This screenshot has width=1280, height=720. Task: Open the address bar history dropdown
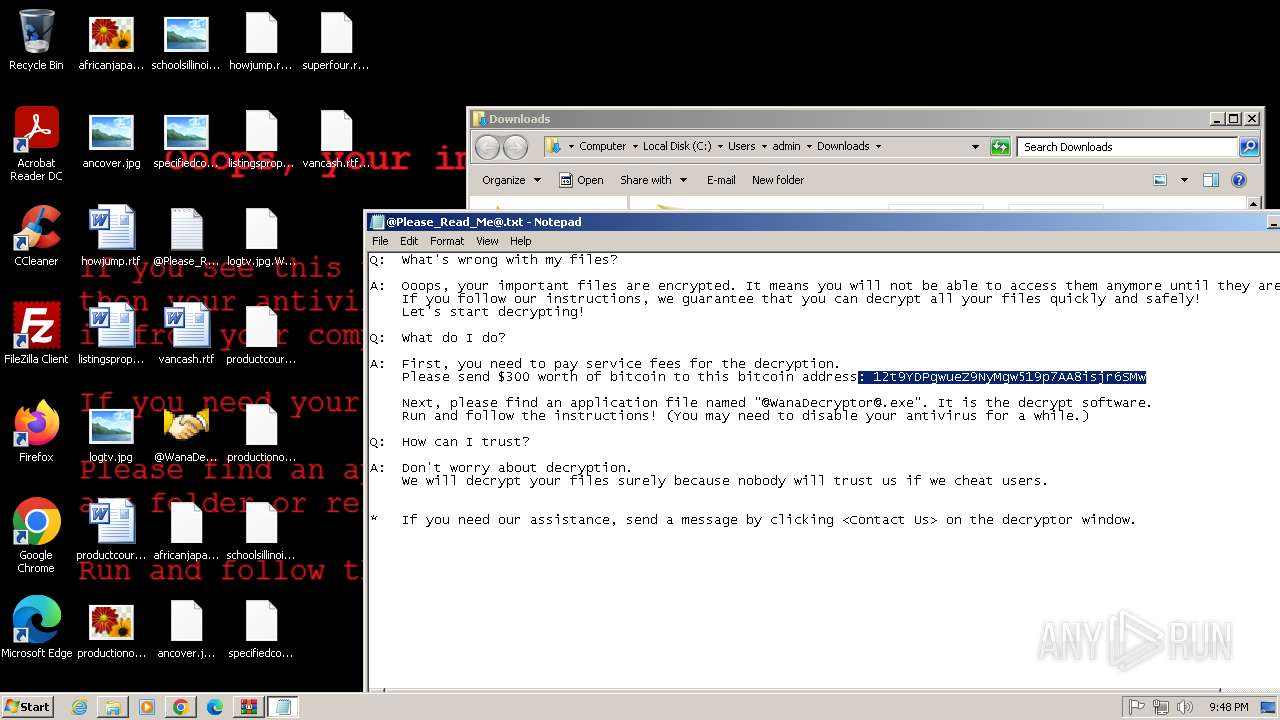coord(975,147)
